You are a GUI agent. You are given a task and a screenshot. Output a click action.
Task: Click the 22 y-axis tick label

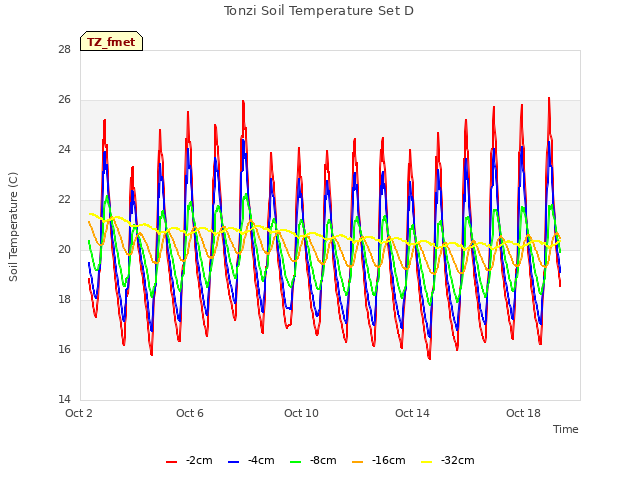[x=64, y=200]
